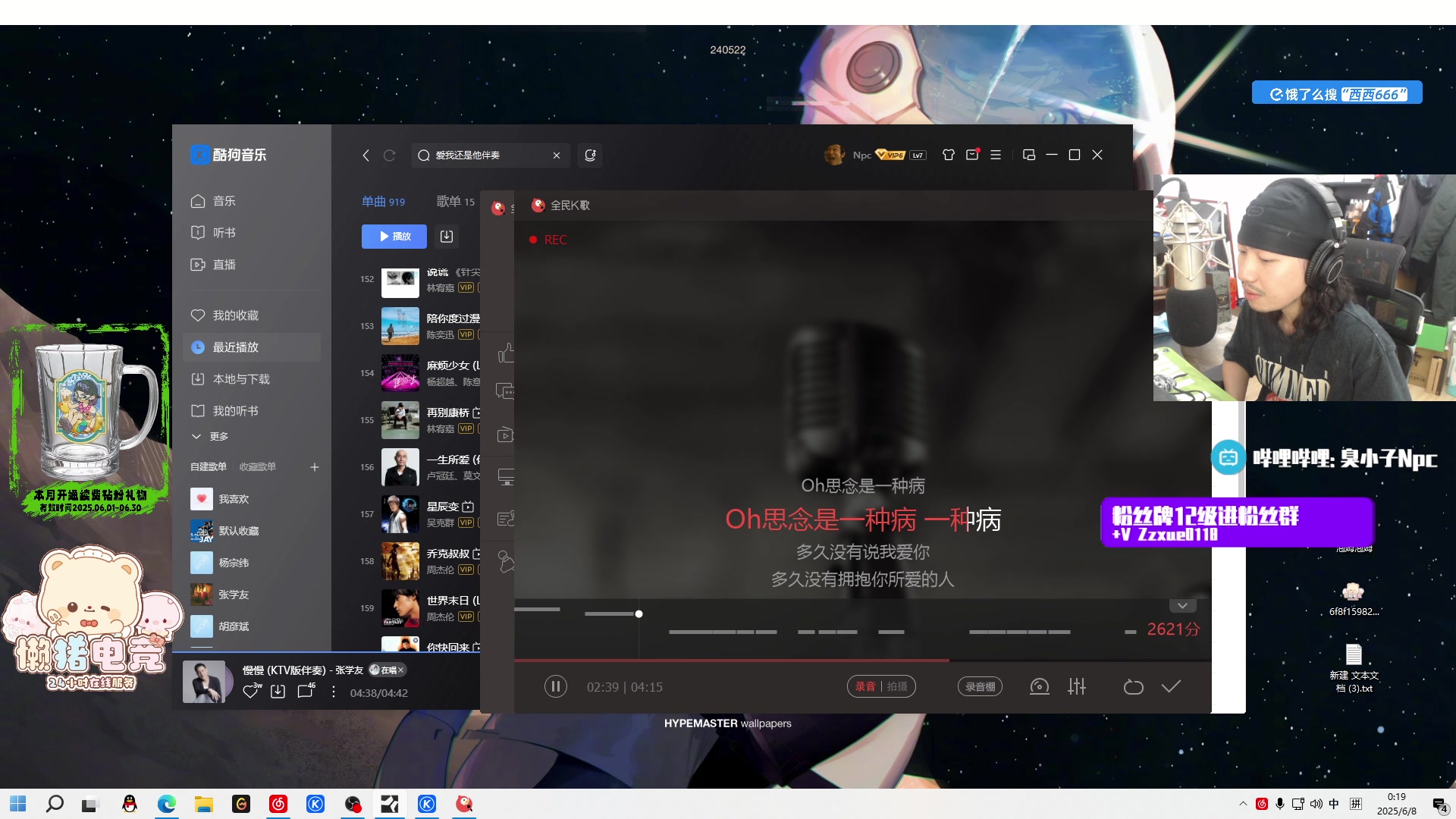The height and width of the screenshot is (819, 1456).
Task: Select song 乔克叔叔 in the list
Action: [x=419, y=561]
